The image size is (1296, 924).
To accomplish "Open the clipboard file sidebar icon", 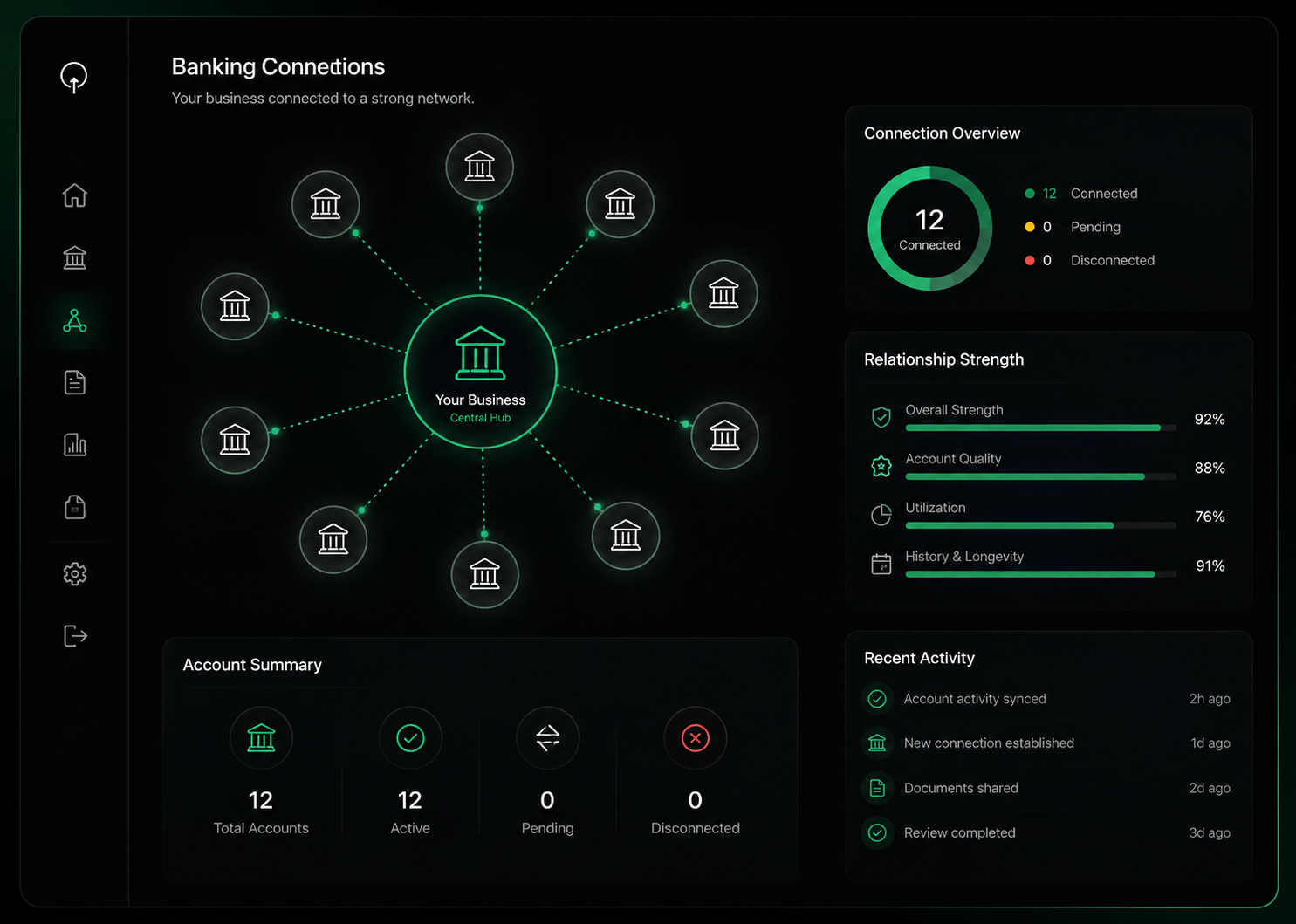I will pyautogui.click(x=75, y=507).
